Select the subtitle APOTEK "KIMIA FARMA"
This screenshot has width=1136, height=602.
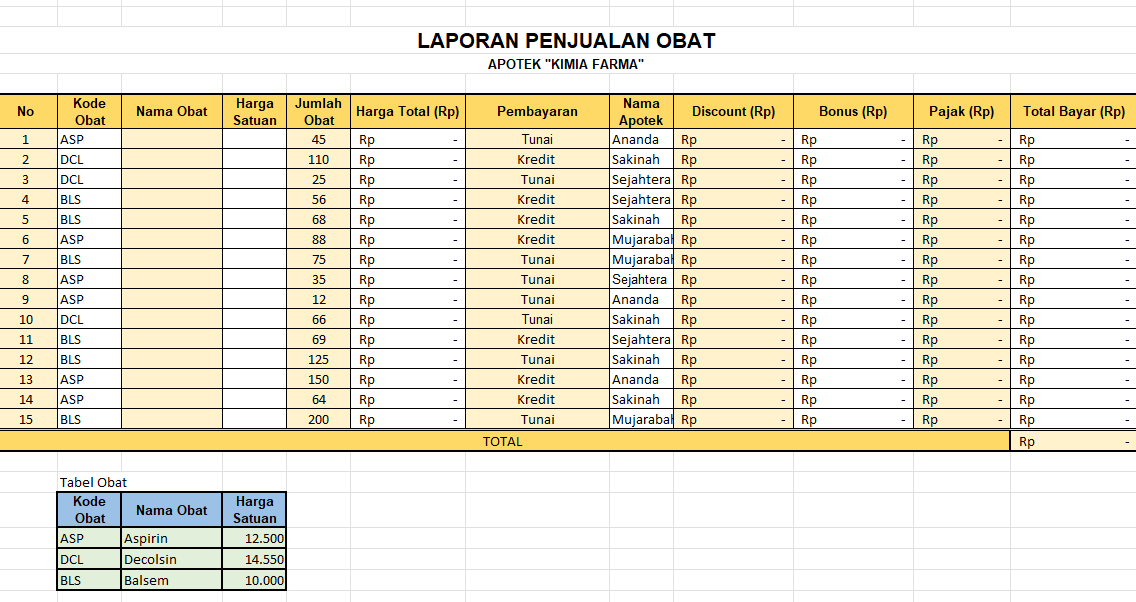click(x=566, y=64)
